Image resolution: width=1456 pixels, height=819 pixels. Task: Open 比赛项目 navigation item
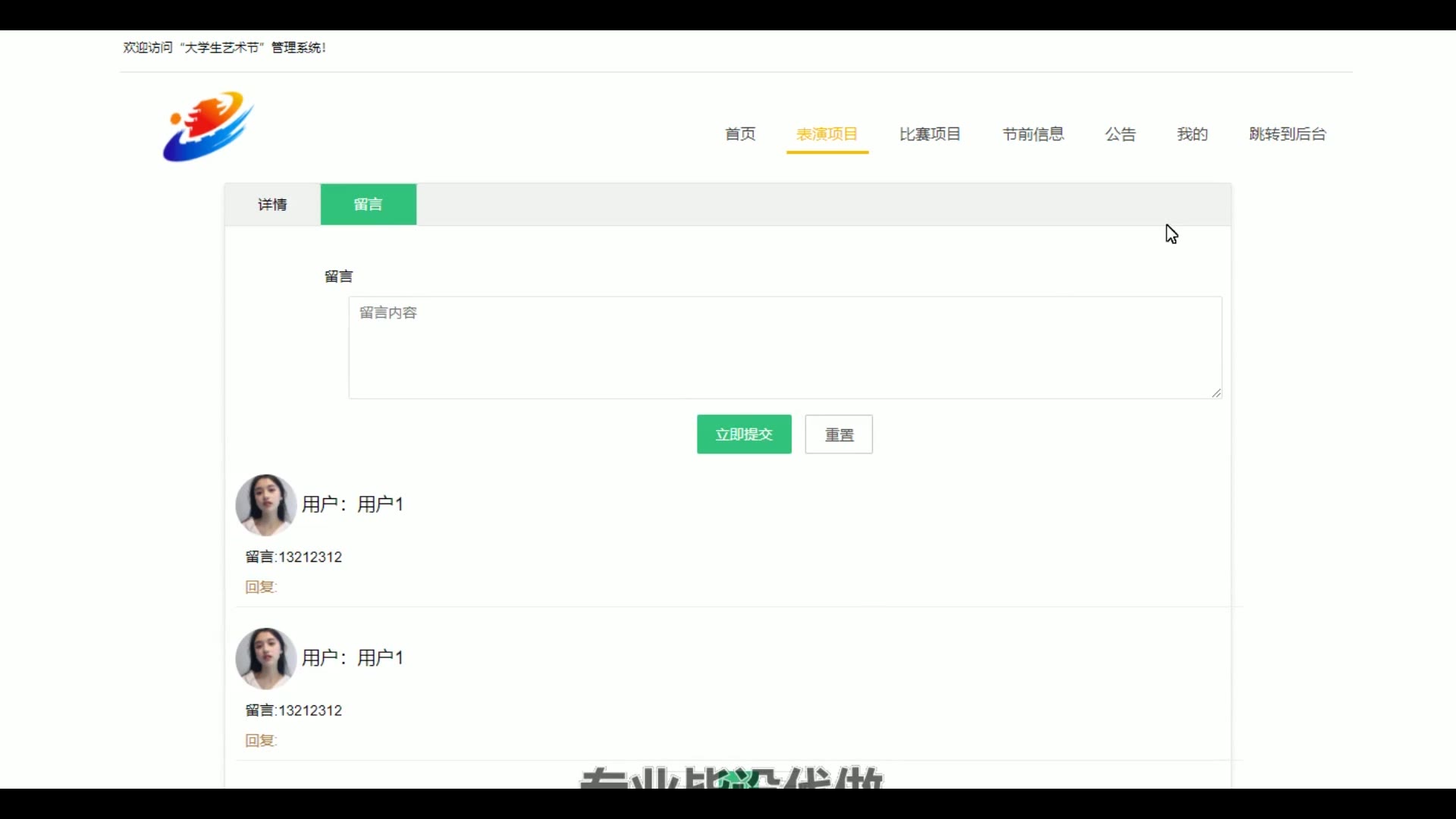[x=930, y=134]
